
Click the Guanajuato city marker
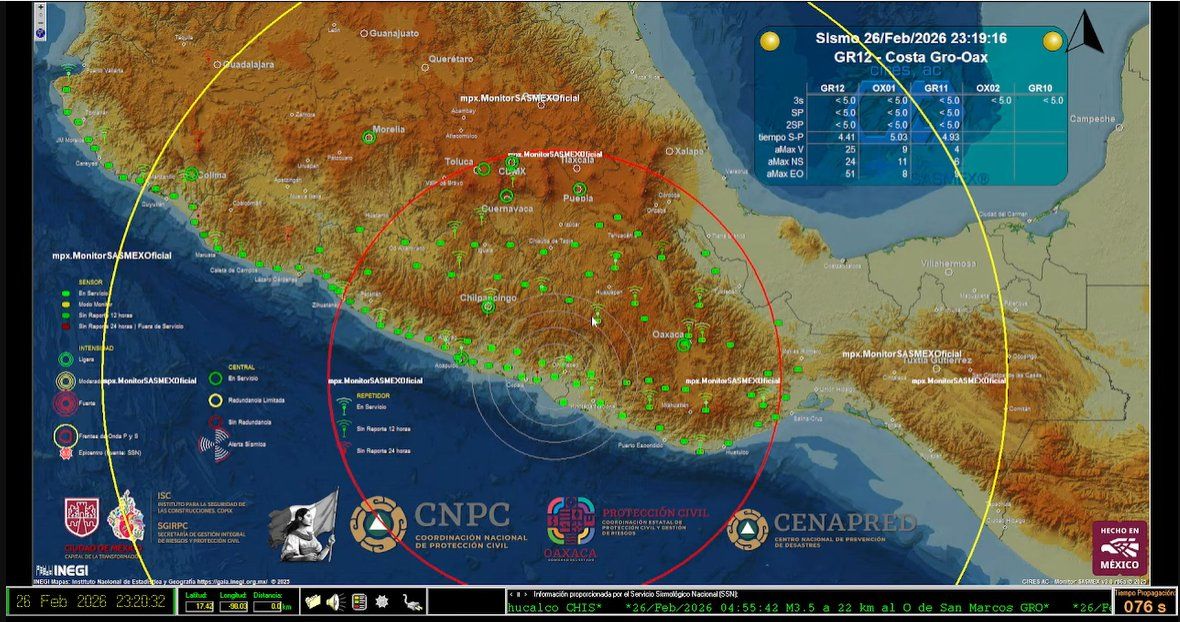point(364,33)
